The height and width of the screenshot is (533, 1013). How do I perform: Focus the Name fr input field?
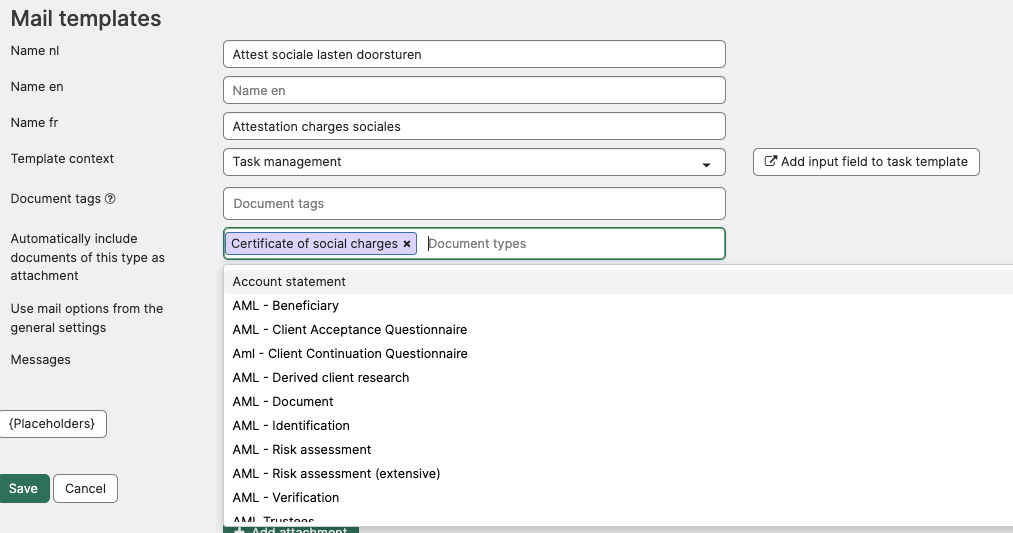(x=474, y=127)
